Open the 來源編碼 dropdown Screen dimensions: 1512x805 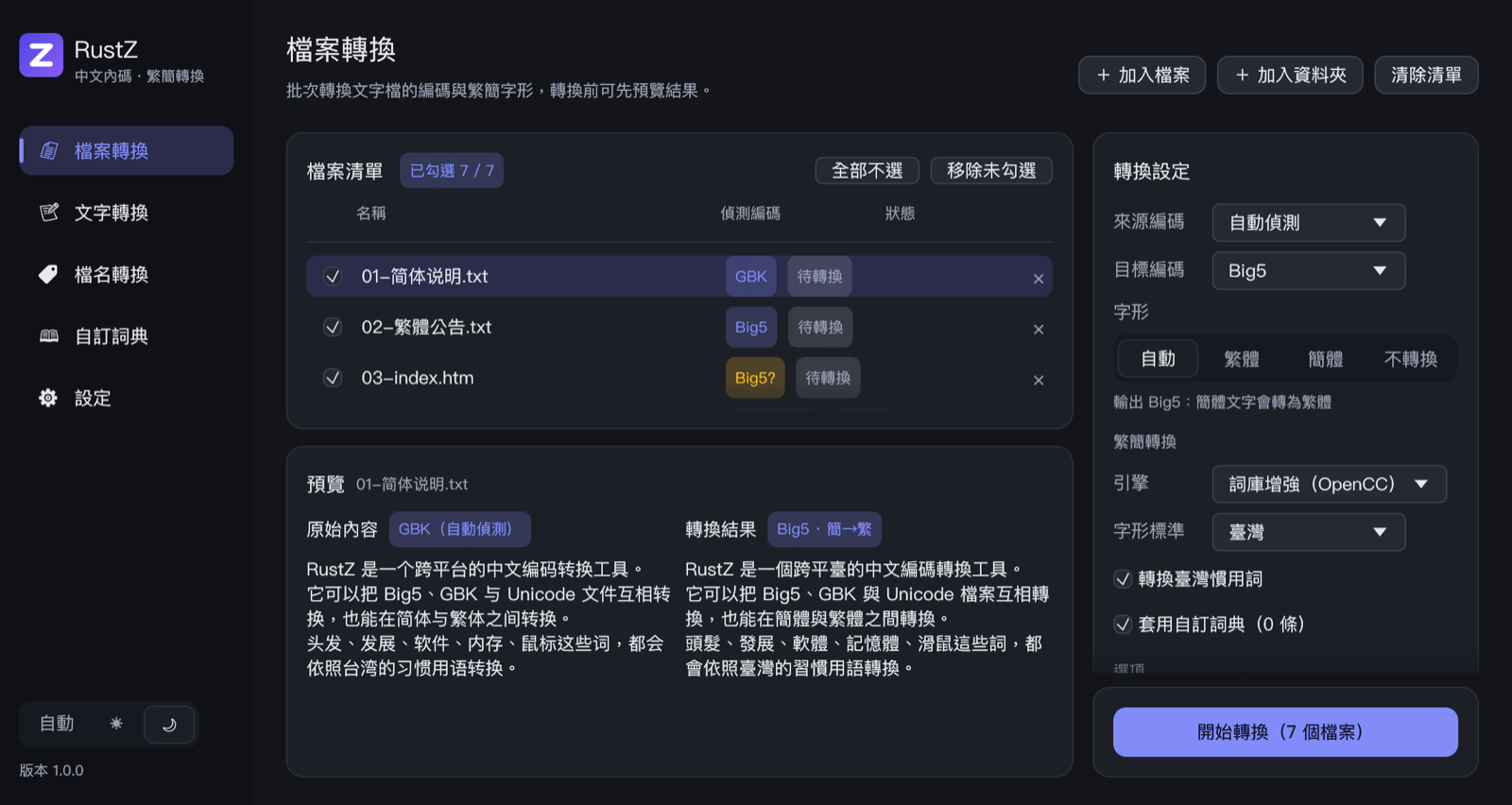pyautogui.click(x=1309, y=223)
